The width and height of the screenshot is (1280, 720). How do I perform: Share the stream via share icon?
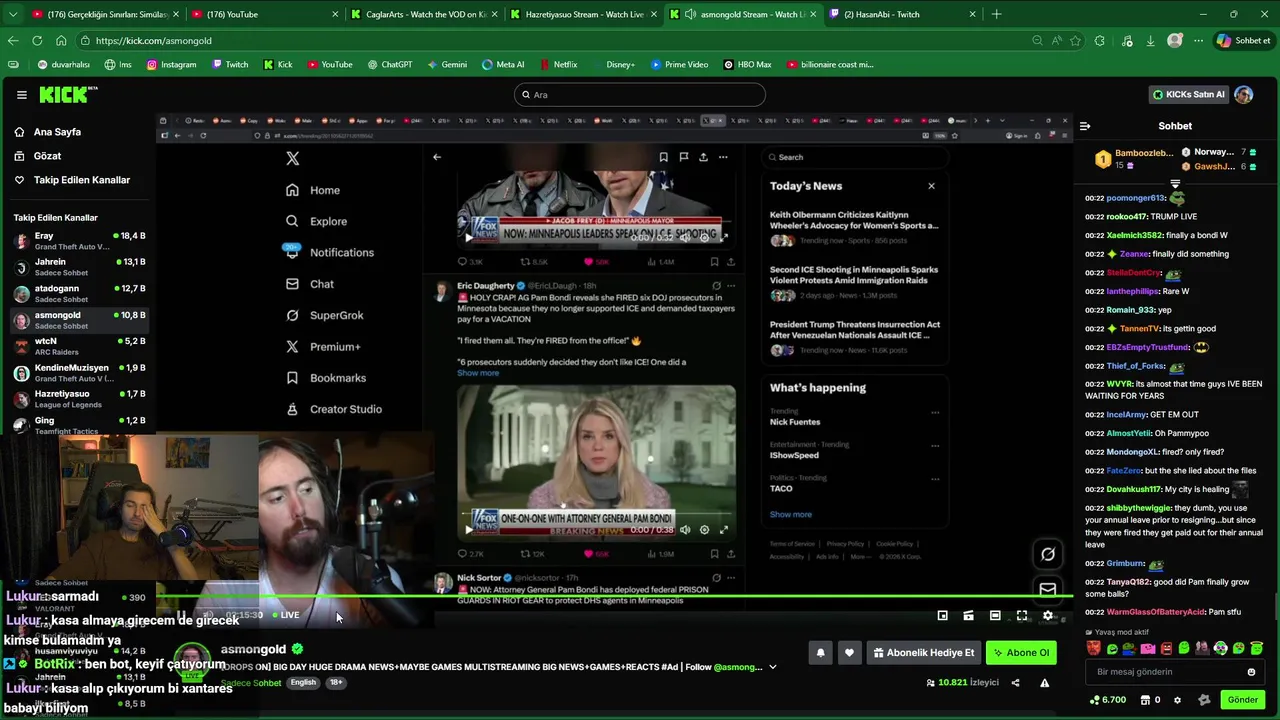click(1015, 683)
